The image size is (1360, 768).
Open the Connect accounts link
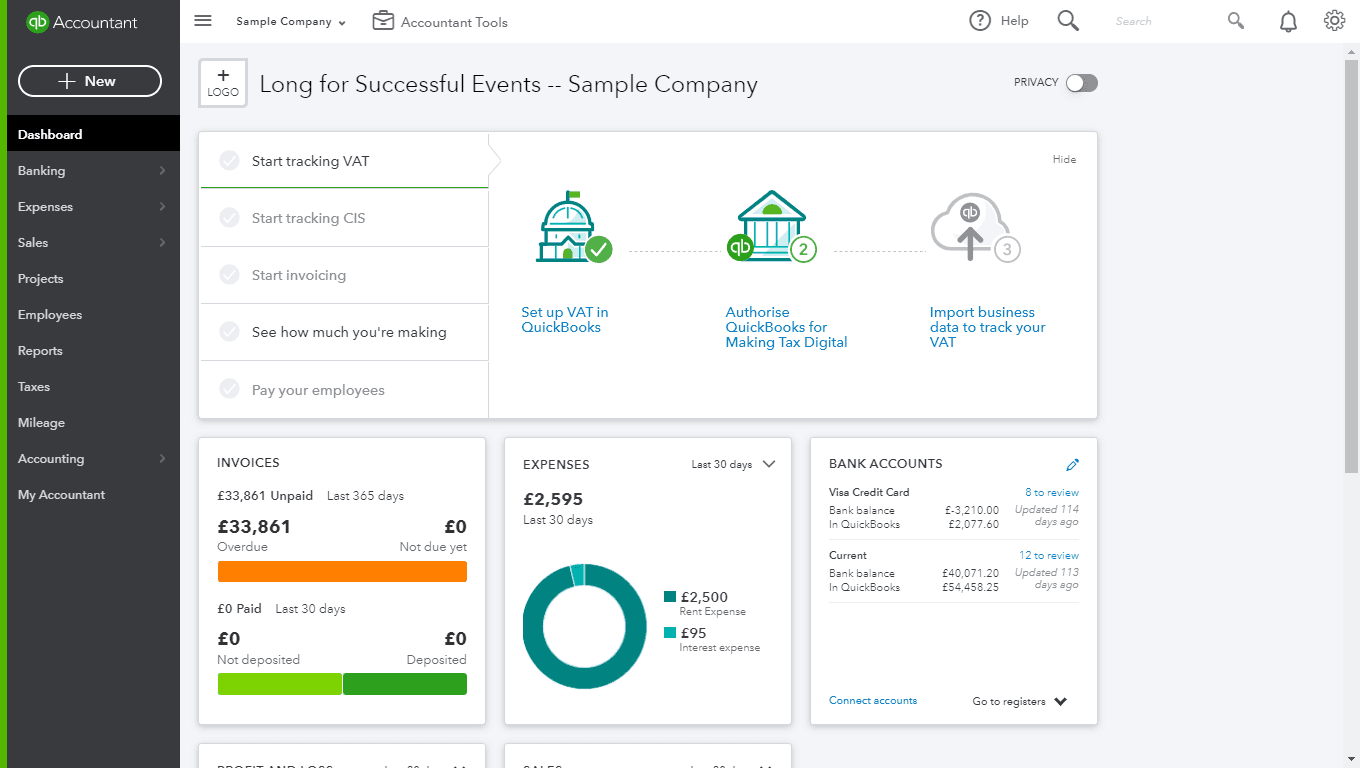(x=873, y=701)
